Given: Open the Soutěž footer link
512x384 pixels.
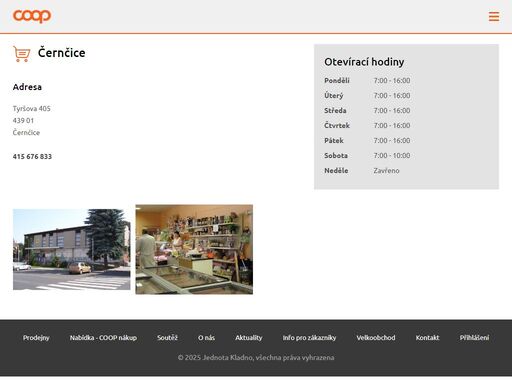Looking at the screenshot, I should point(167,338).
